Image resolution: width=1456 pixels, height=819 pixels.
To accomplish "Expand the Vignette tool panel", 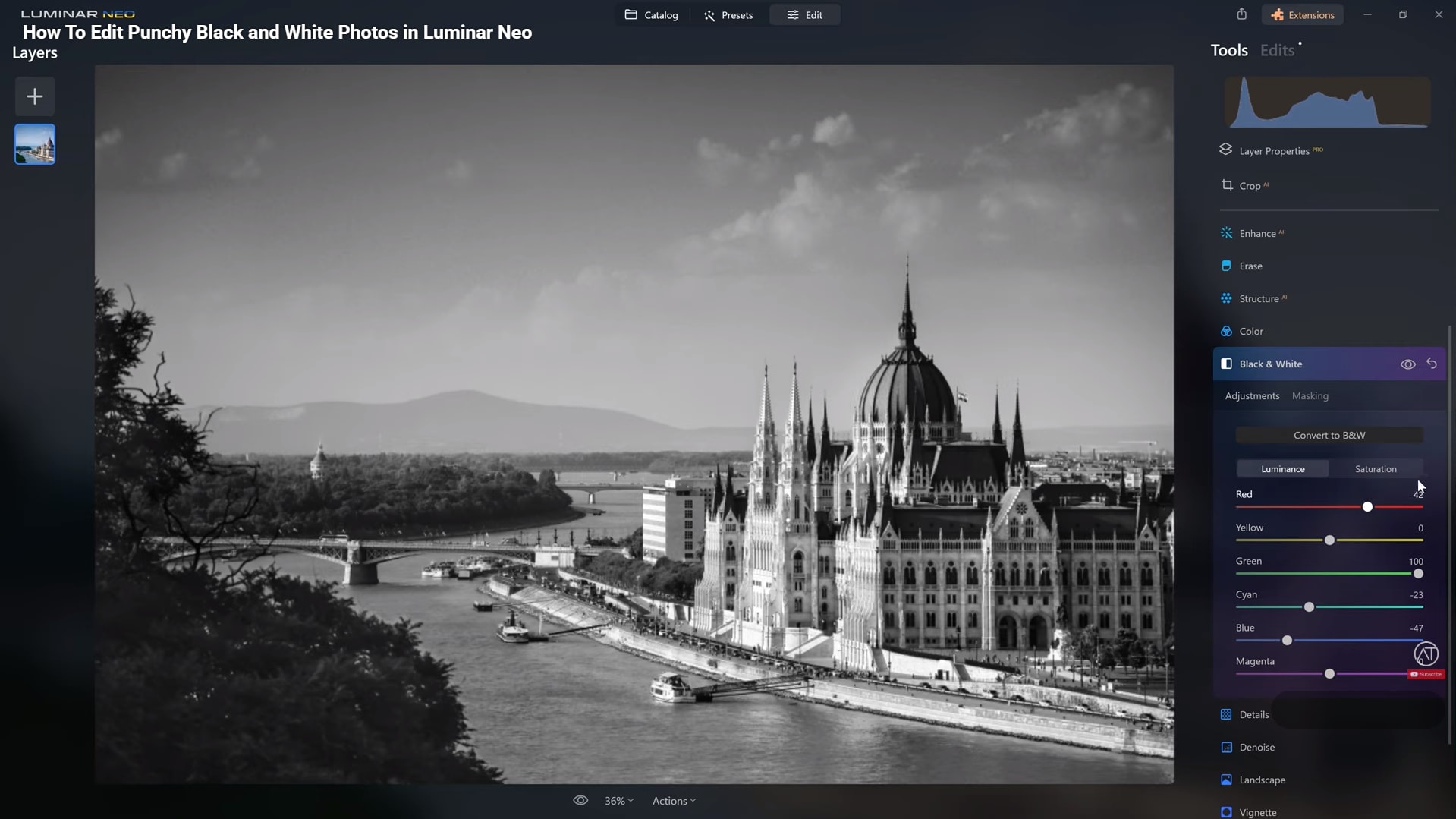I will 1258,813.
